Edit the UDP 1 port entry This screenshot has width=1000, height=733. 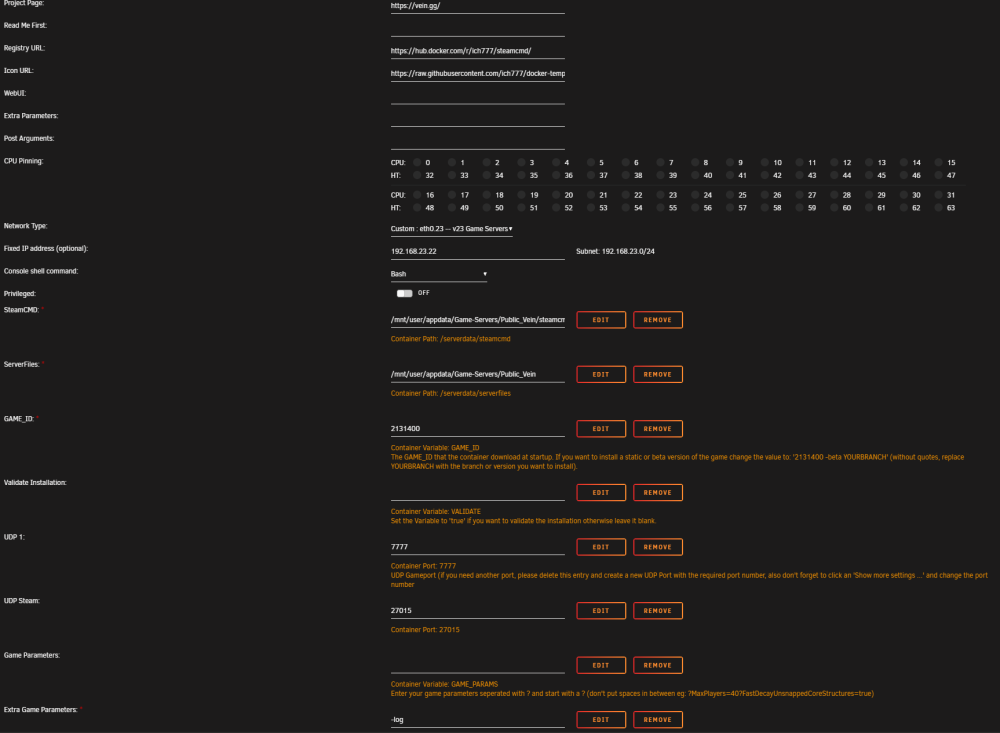(x=601, y=547)
